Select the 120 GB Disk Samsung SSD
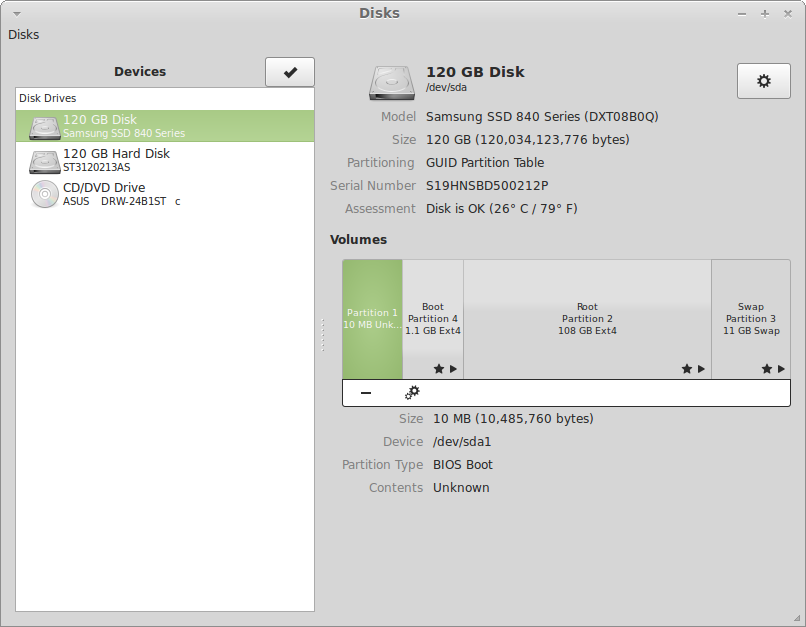806x627 pixels. [x=164, y=126]
